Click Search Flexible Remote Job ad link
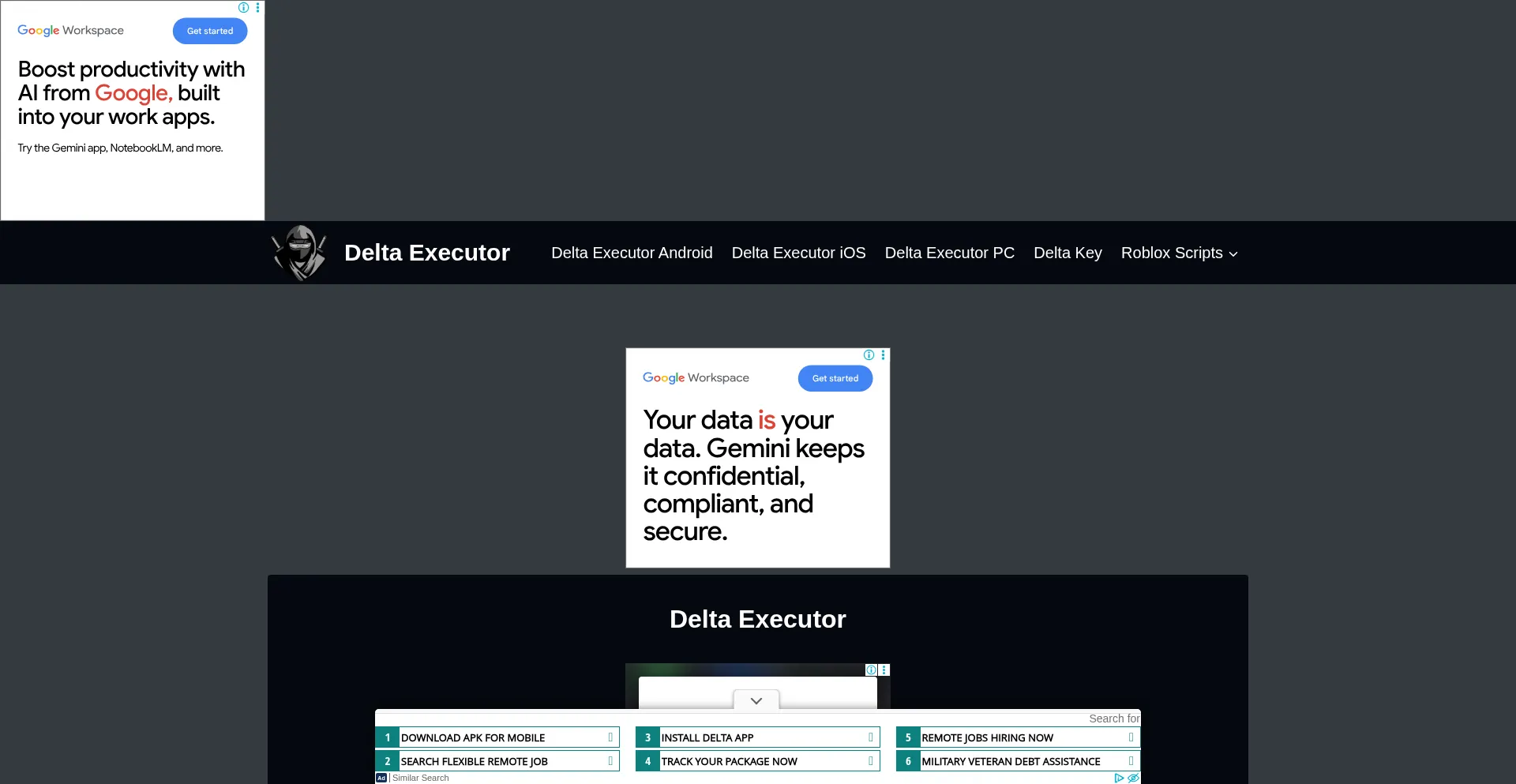The width and height of the screenshot is (1516, 784). (497, 761)
